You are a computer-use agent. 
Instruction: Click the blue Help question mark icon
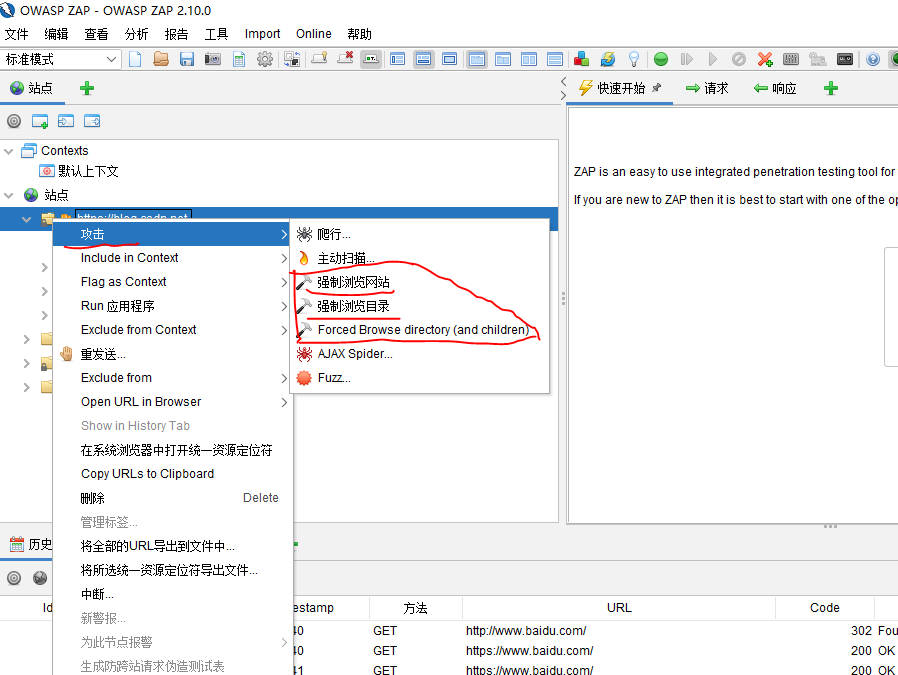[x=873, y=59]
